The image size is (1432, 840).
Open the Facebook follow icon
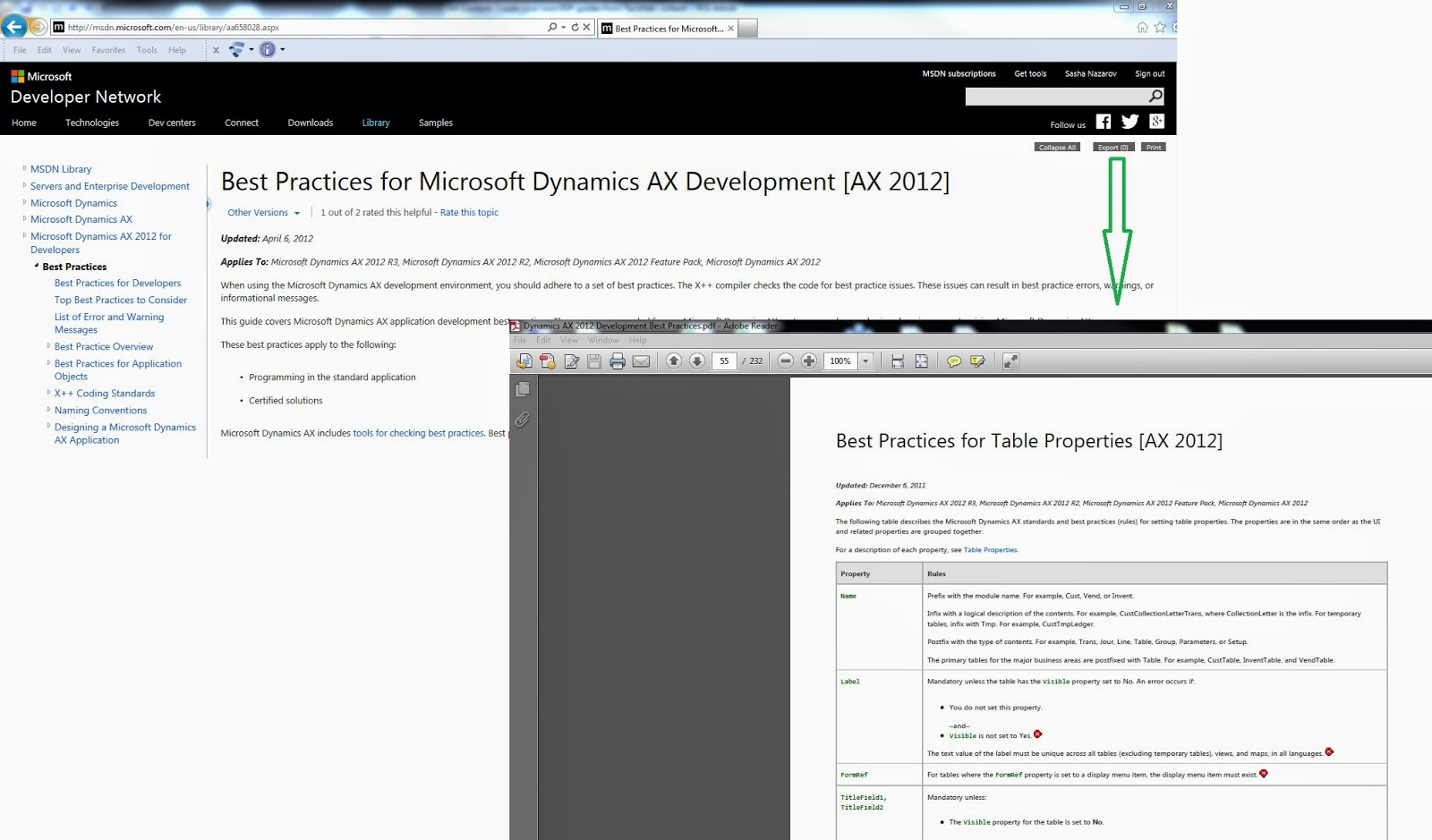[x=1104, y=122]
